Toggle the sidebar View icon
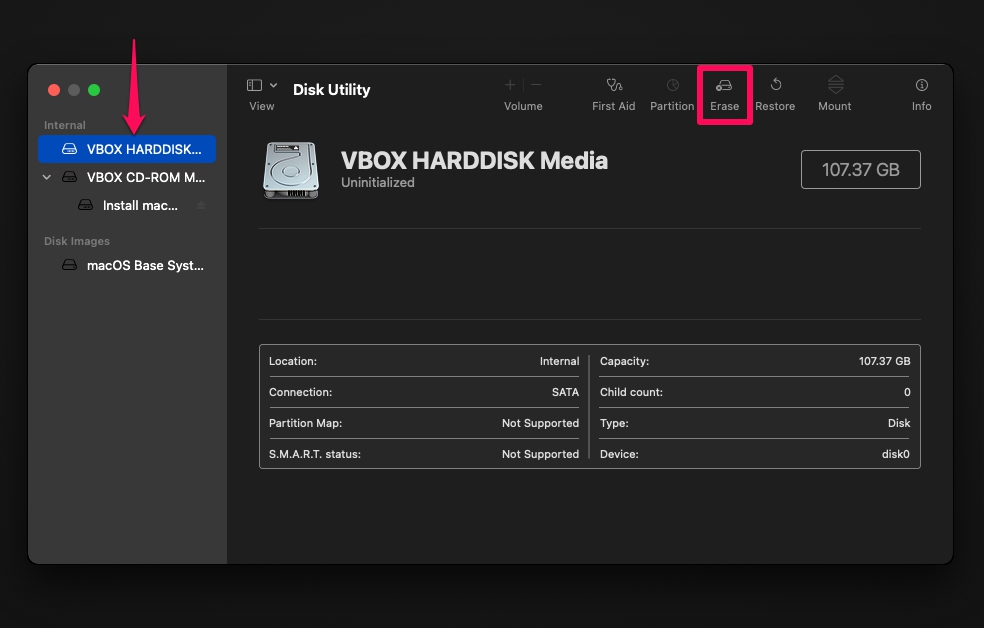Screen dimensions: 984x628 click(x=254, y=85)
